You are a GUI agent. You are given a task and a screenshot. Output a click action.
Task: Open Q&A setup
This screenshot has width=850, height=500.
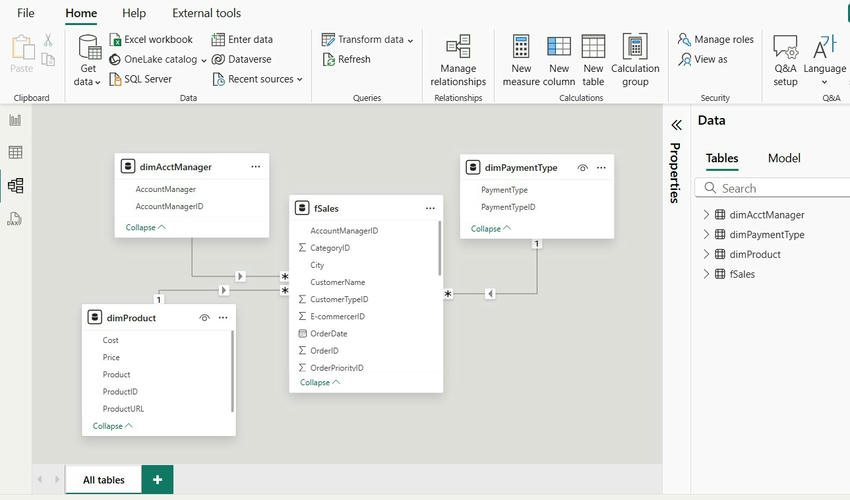click(785, 60)
